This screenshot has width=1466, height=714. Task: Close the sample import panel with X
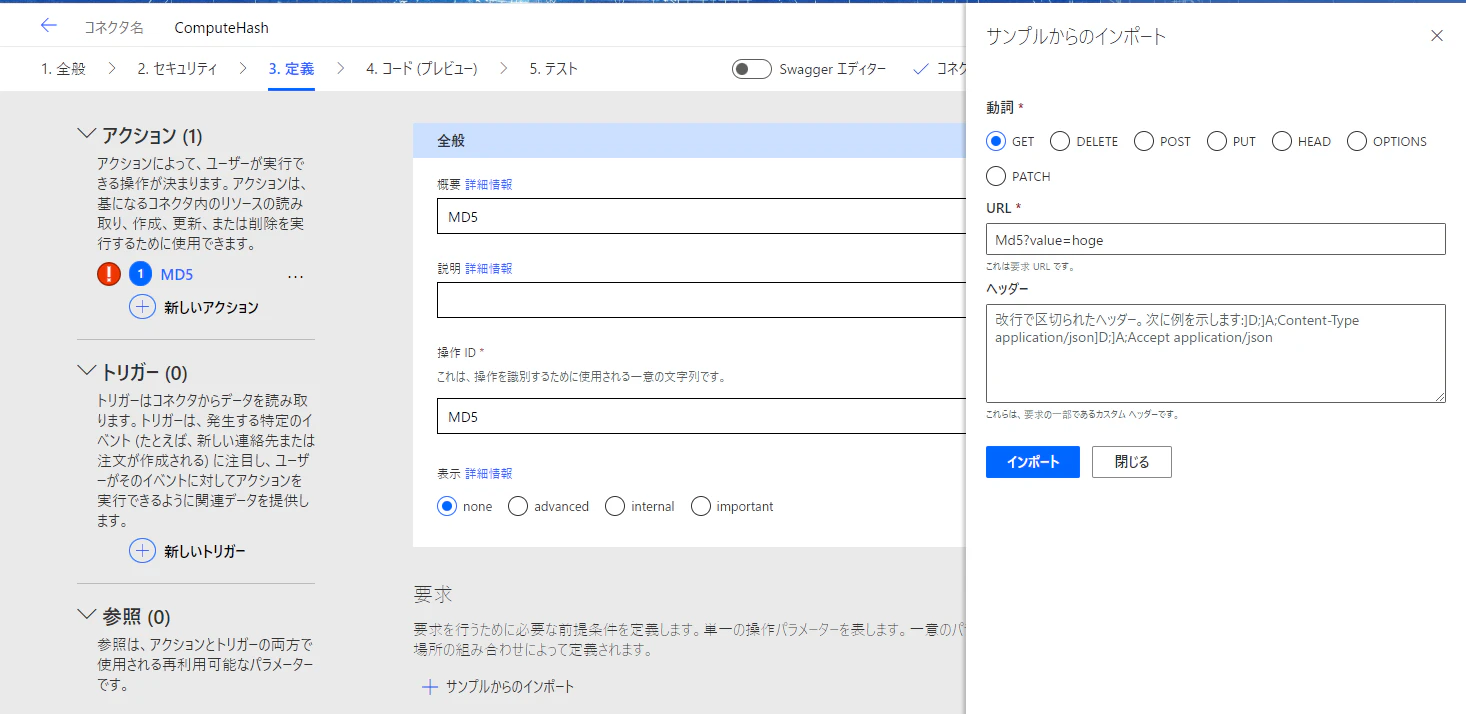click(x=1437, y=36)
